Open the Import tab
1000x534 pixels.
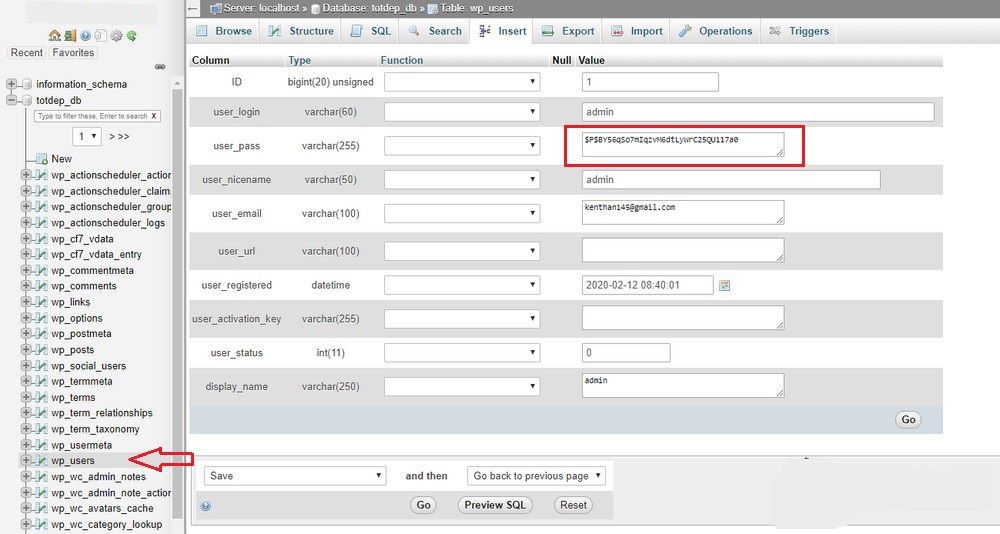[636, 31]
